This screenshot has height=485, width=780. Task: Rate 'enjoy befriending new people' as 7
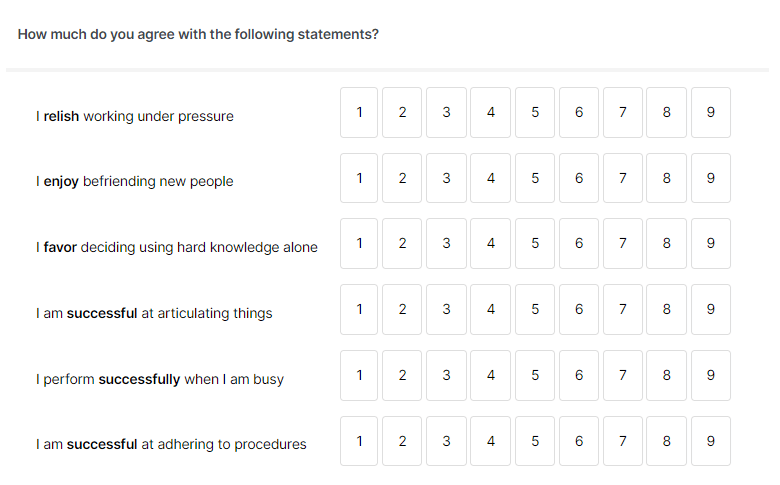coord(623,178)
